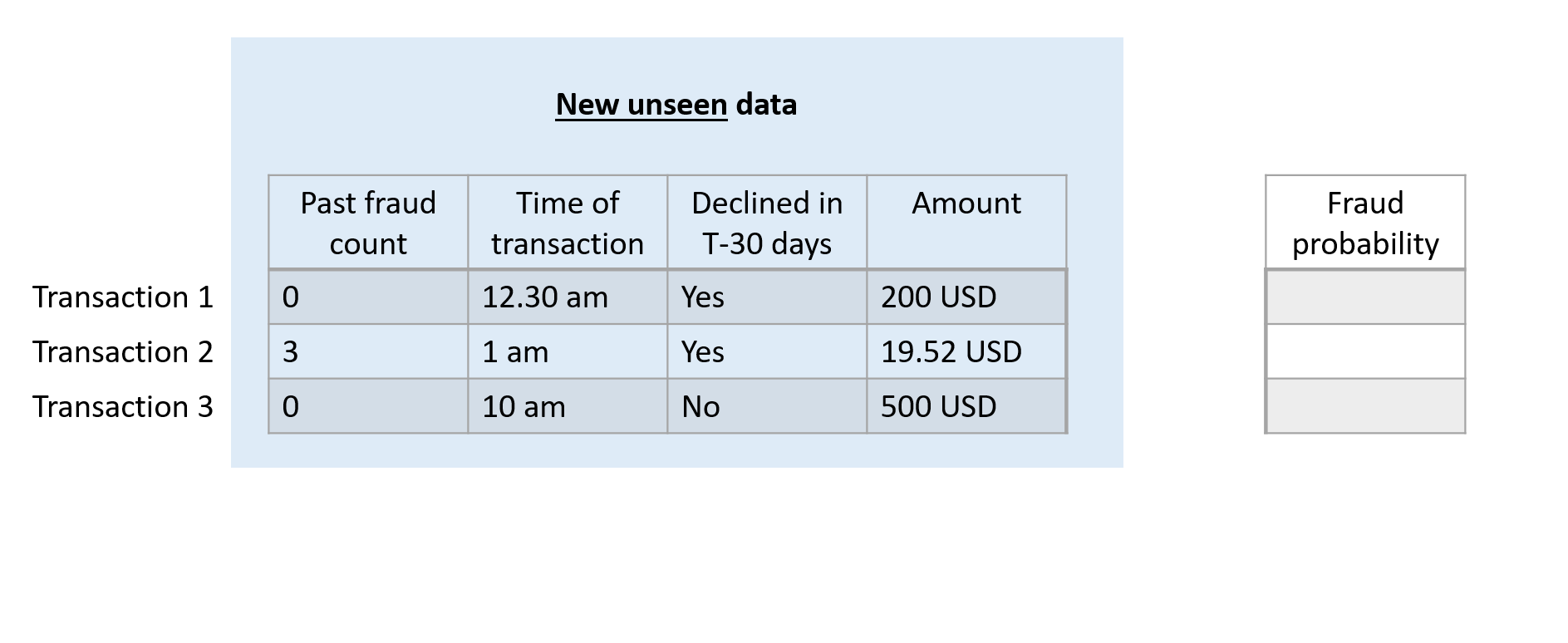This screenshot has width=1568, height=643.
Task: Select the '10 am' time cell
Action: click(x=568, y=407)
